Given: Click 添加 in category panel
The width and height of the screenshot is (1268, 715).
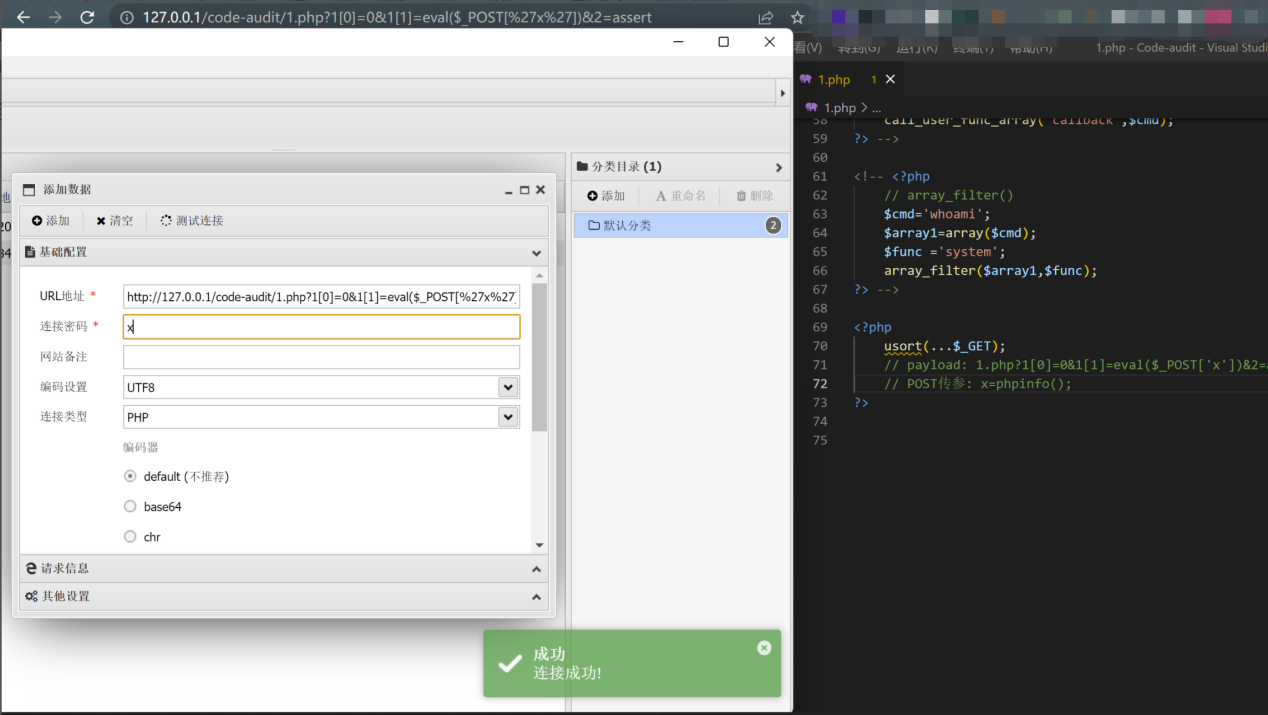Looking at the screenshot, I should point(606,196).
